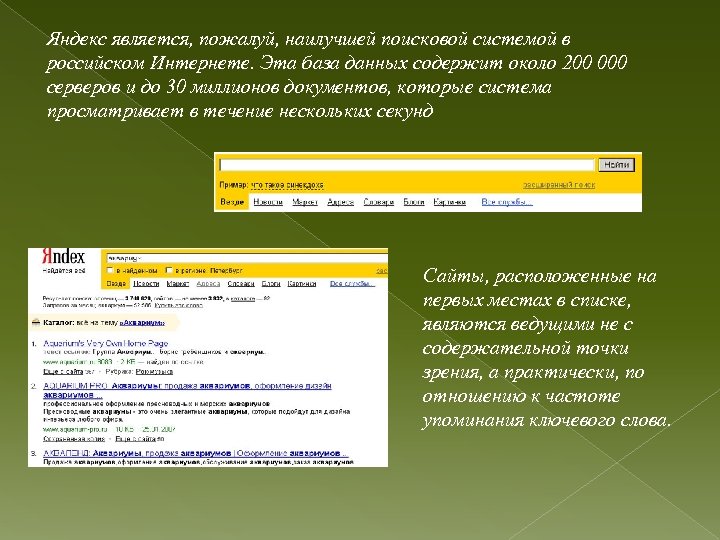
Task: Open Адреса tab on results page
Action: (208, 284)
